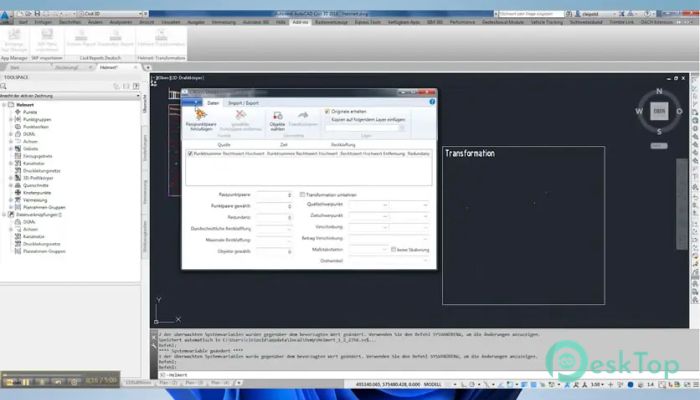The height and width of the screenshot is (400, 700).
Task: Switch to the Import / Export tab
Action: 243,102
